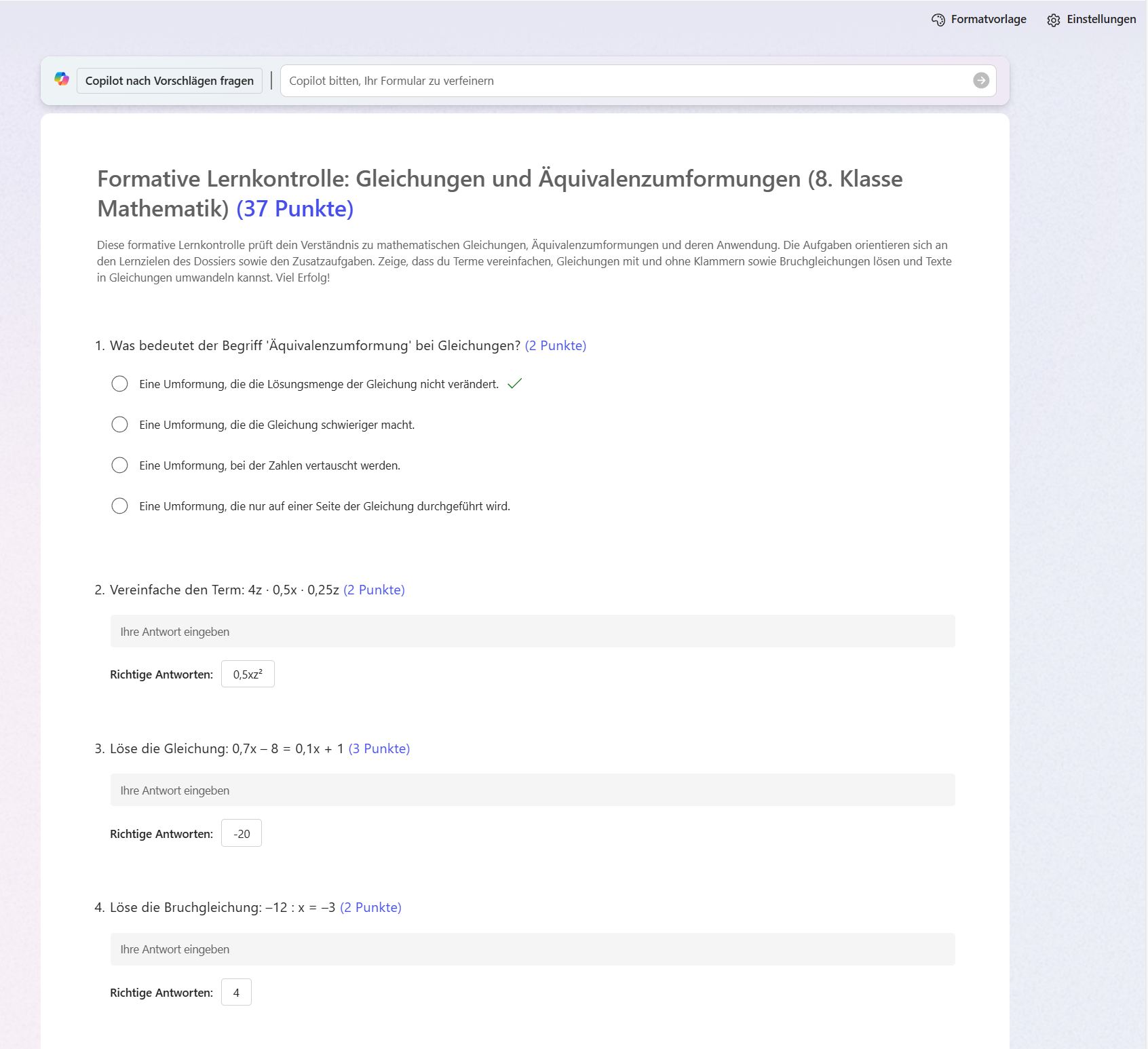Click the Formatvorlage palette icon
Viewport: 1148px width, 1049px height.
(x=938, y=20)
